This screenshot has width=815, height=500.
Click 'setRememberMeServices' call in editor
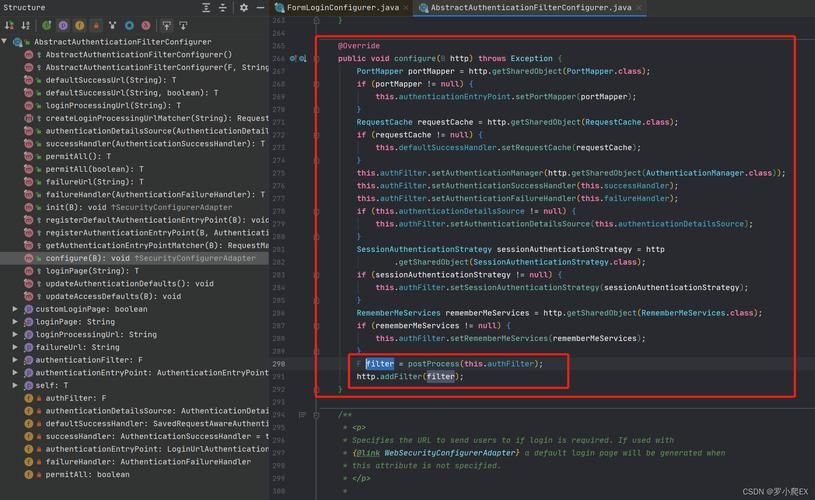499,338
